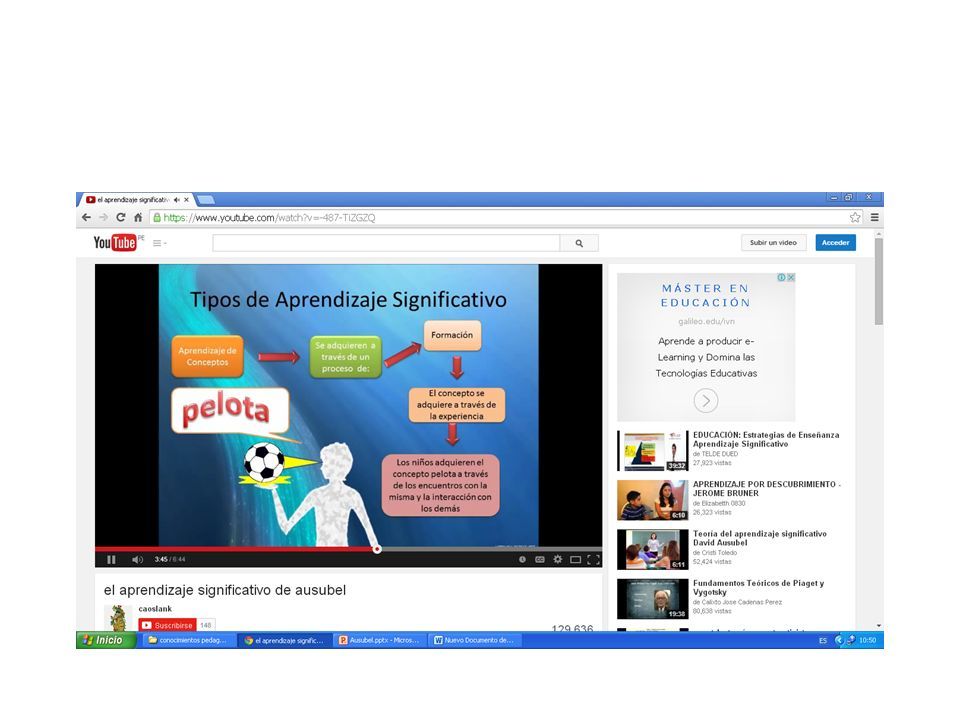Click in the YouTube search box
Image resolution: width=960 pixels, height=720 pixels.
(x=386, y=243)
